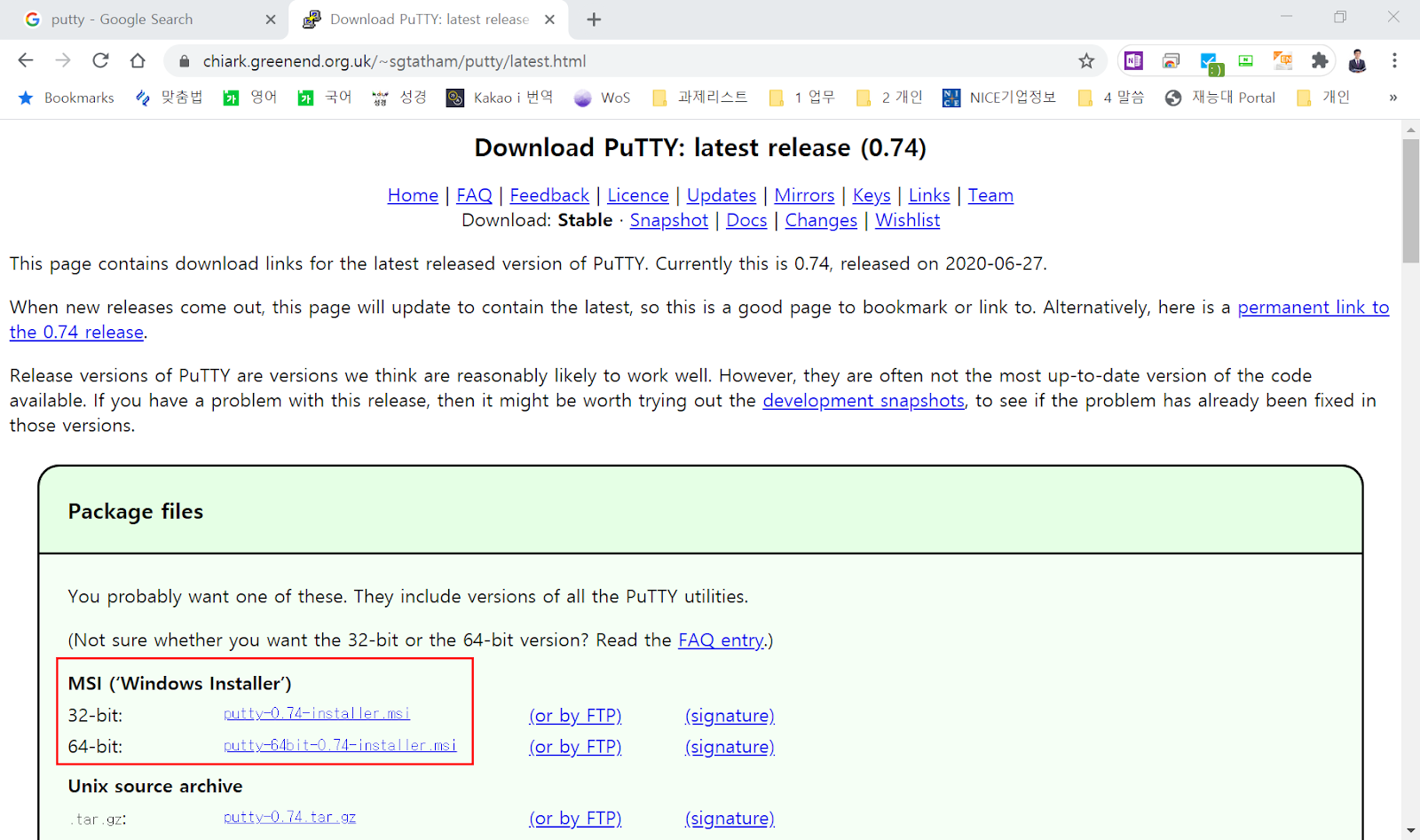
Task: Open the Chrome three-dot menu
Action: click(1394, 60)
